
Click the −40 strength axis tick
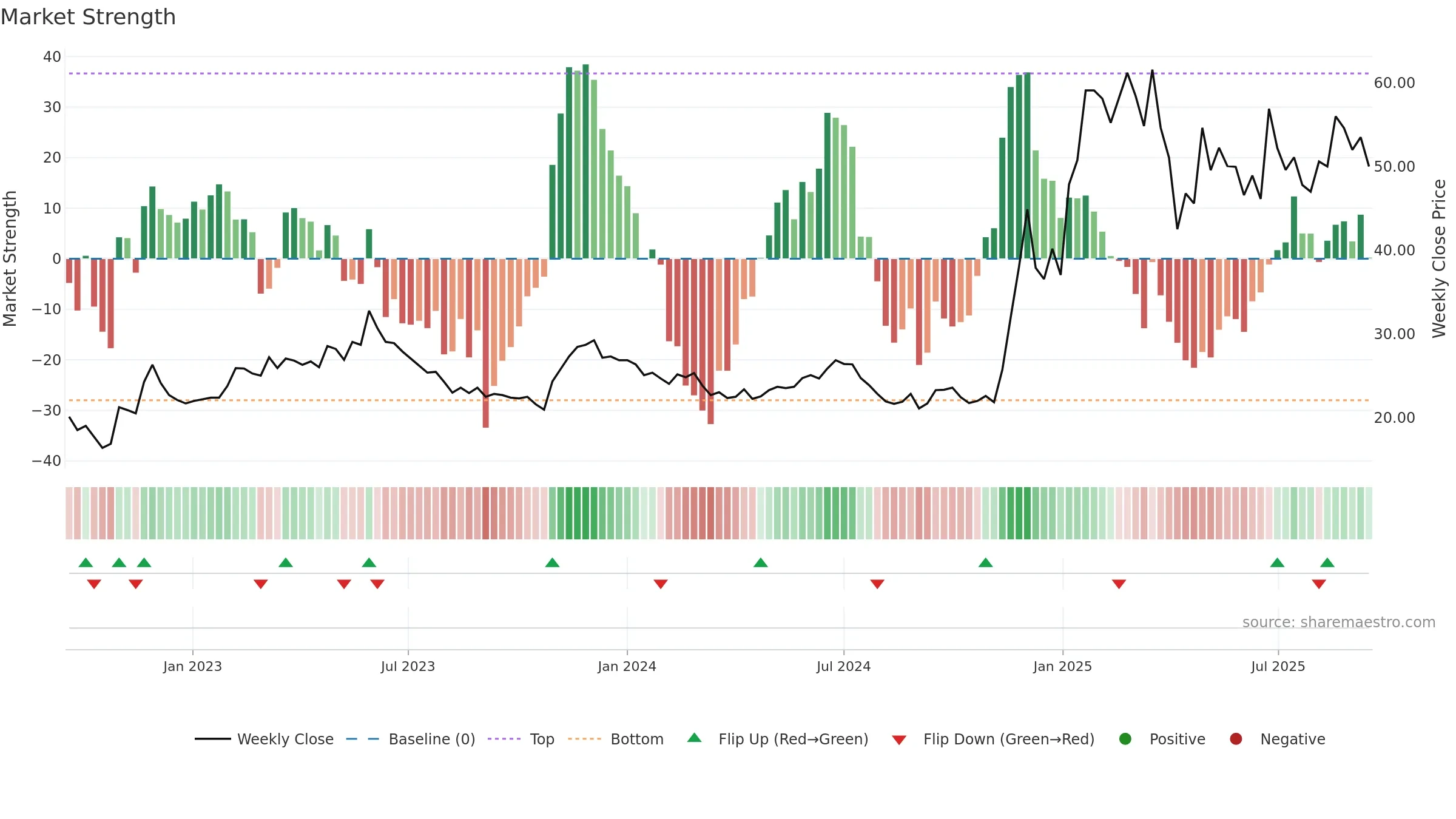[47, 460]
